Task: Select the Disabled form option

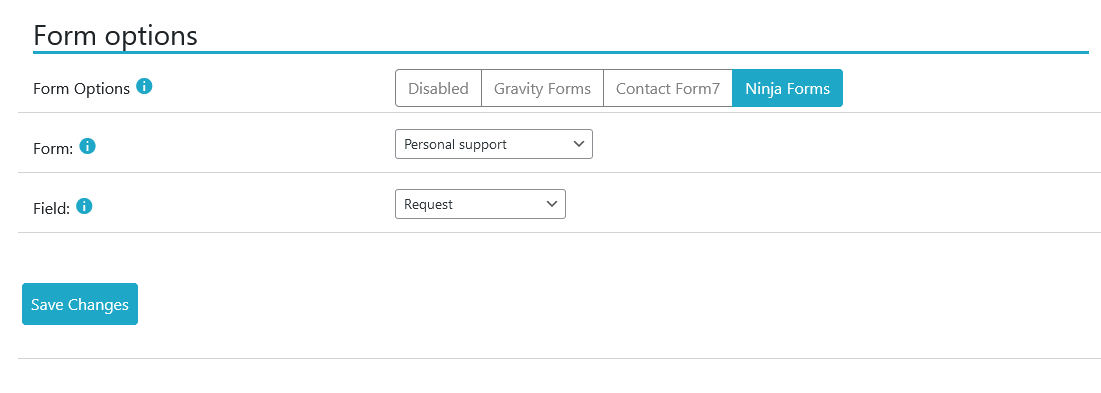Action: [438, 88]
